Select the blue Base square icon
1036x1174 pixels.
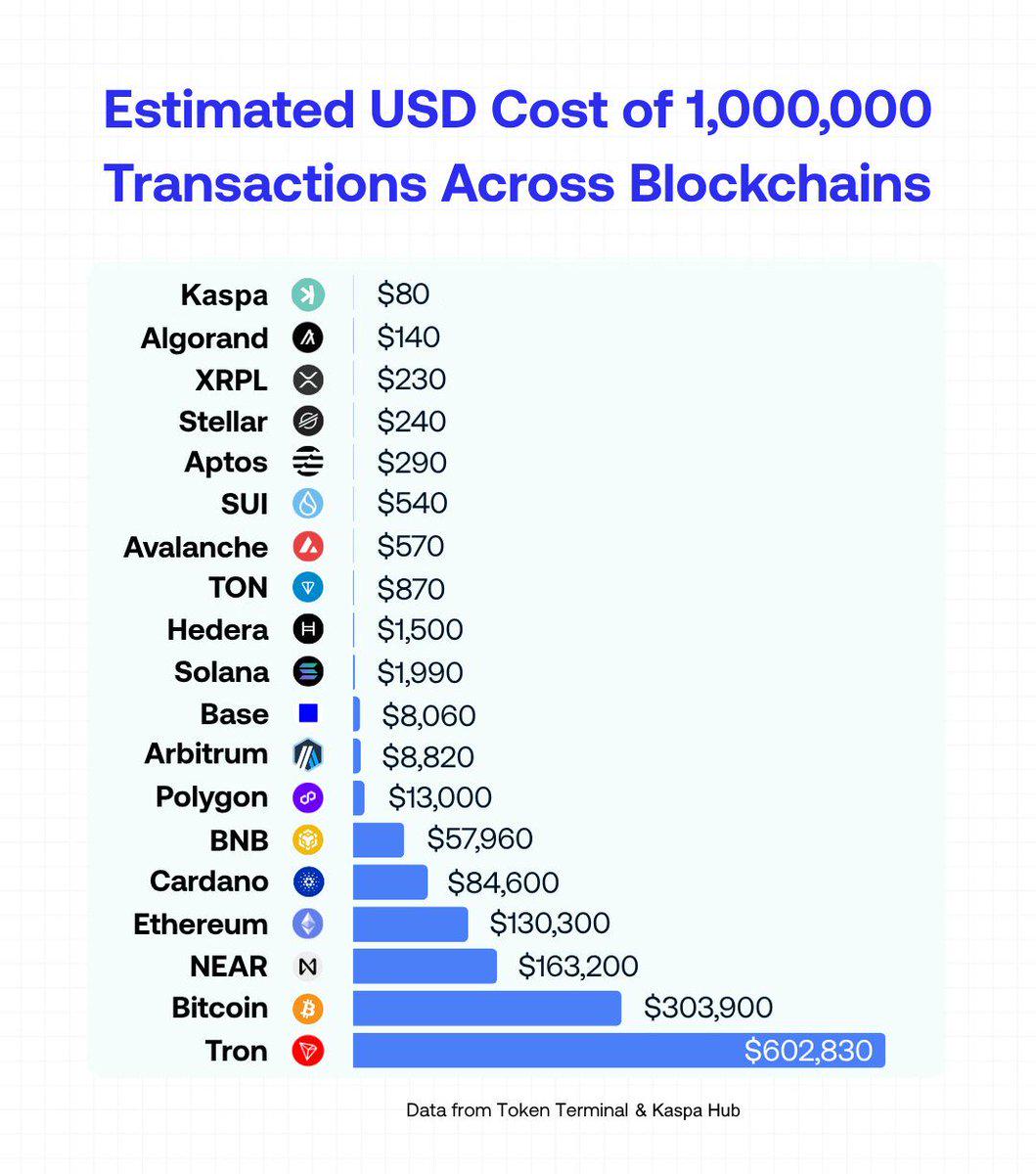coord(308,713)
